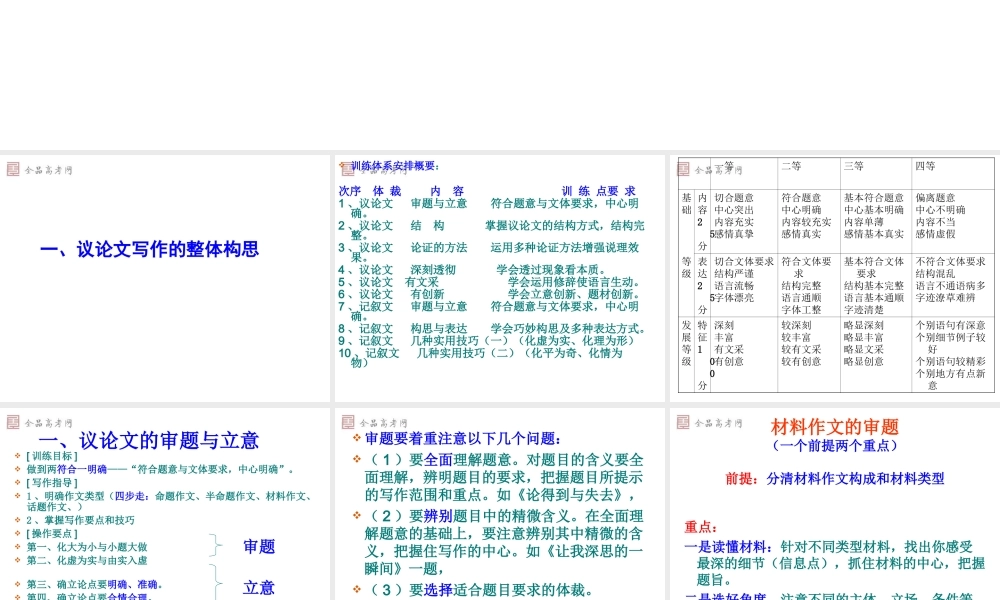Click the subtitle (一个前提两个重点)
1000x600 pixels.
pyautogui.click(x=834, y=446)
